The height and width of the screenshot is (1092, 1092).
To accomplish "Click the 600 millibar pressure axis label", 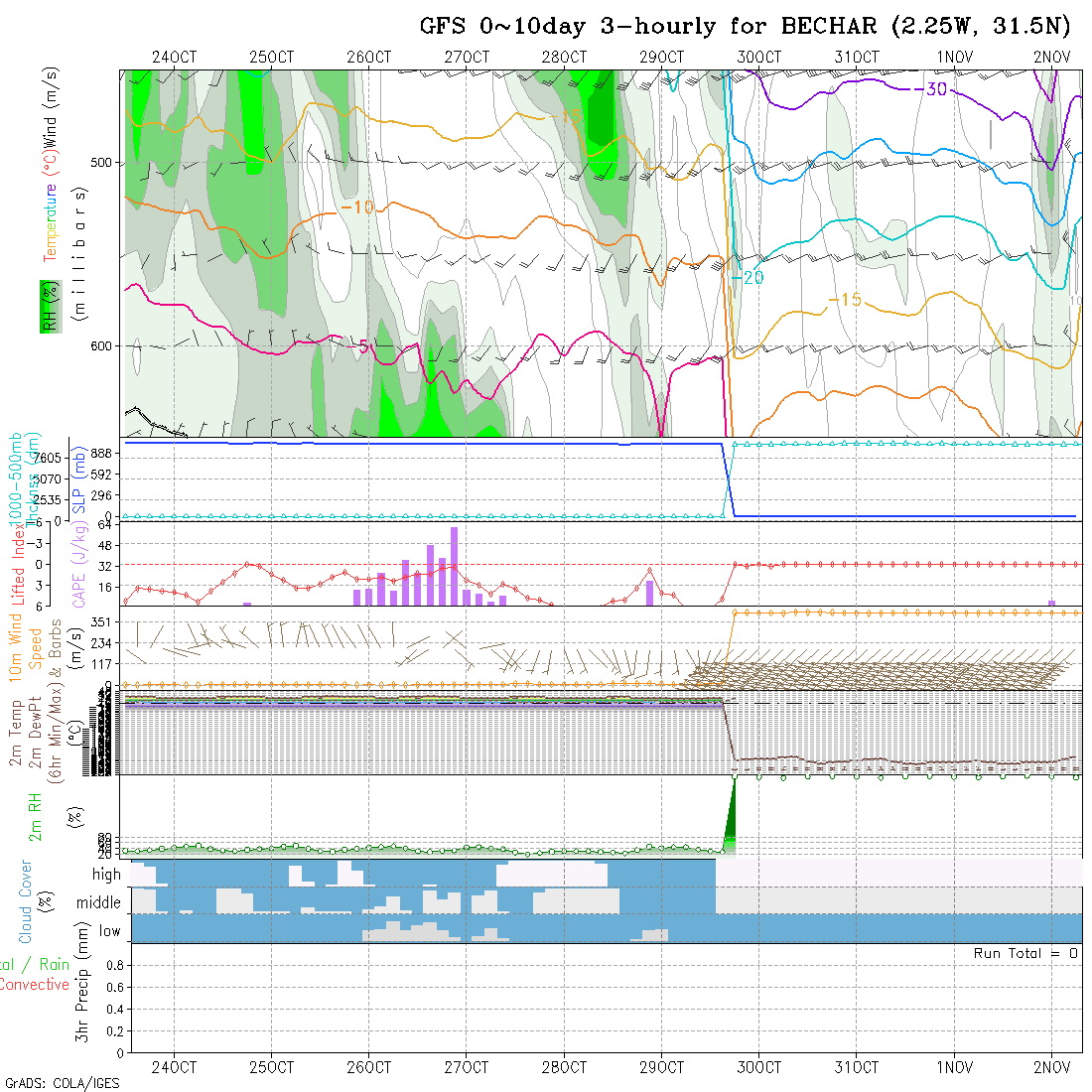I will [x=103, y=346].
